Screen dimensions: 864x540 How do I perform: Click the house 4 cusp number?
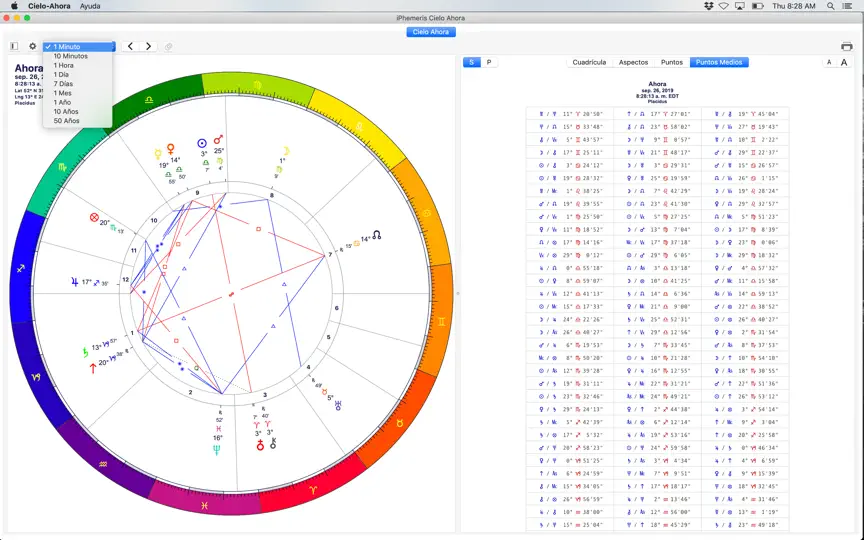309,367
